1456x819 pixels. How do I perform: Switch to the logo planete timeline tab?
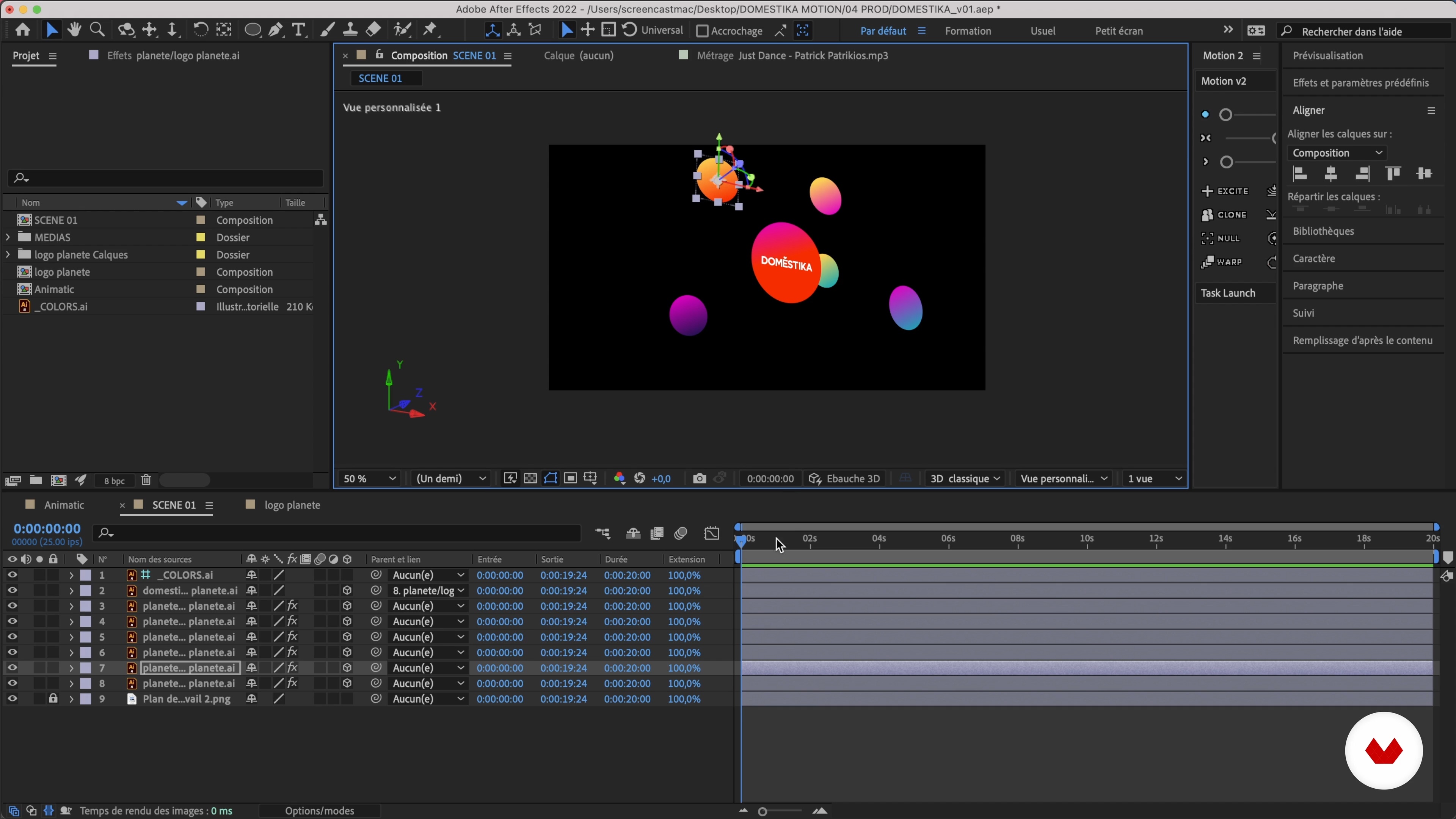[292, 505]
